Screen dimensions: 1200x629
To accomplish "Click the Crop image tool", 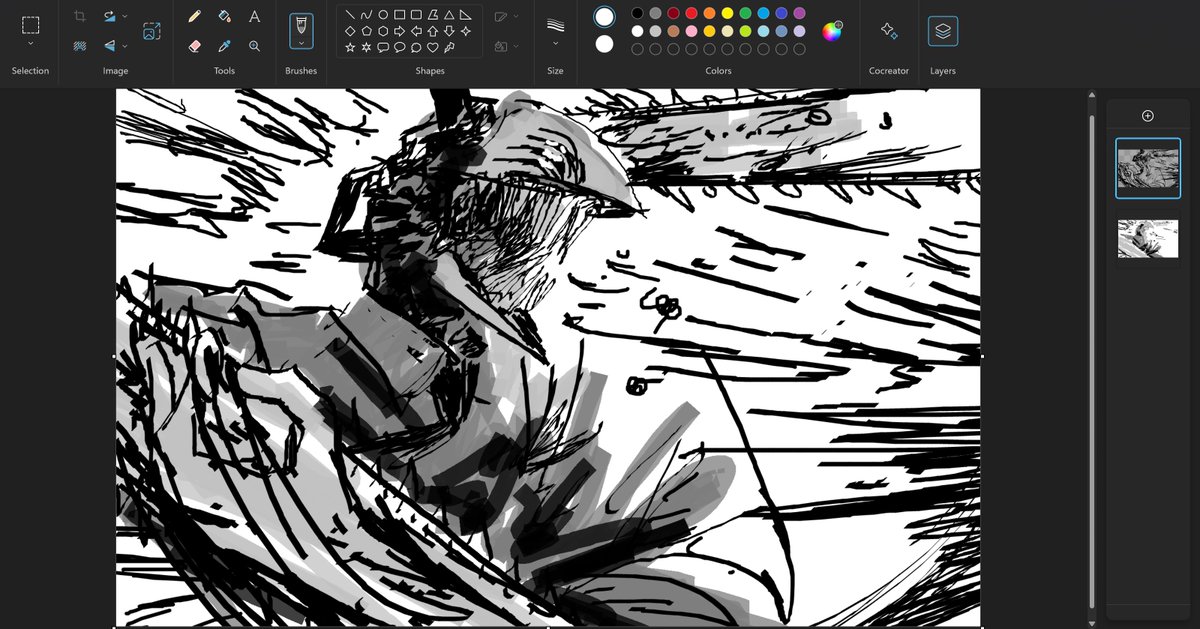I will click(80, 16).
